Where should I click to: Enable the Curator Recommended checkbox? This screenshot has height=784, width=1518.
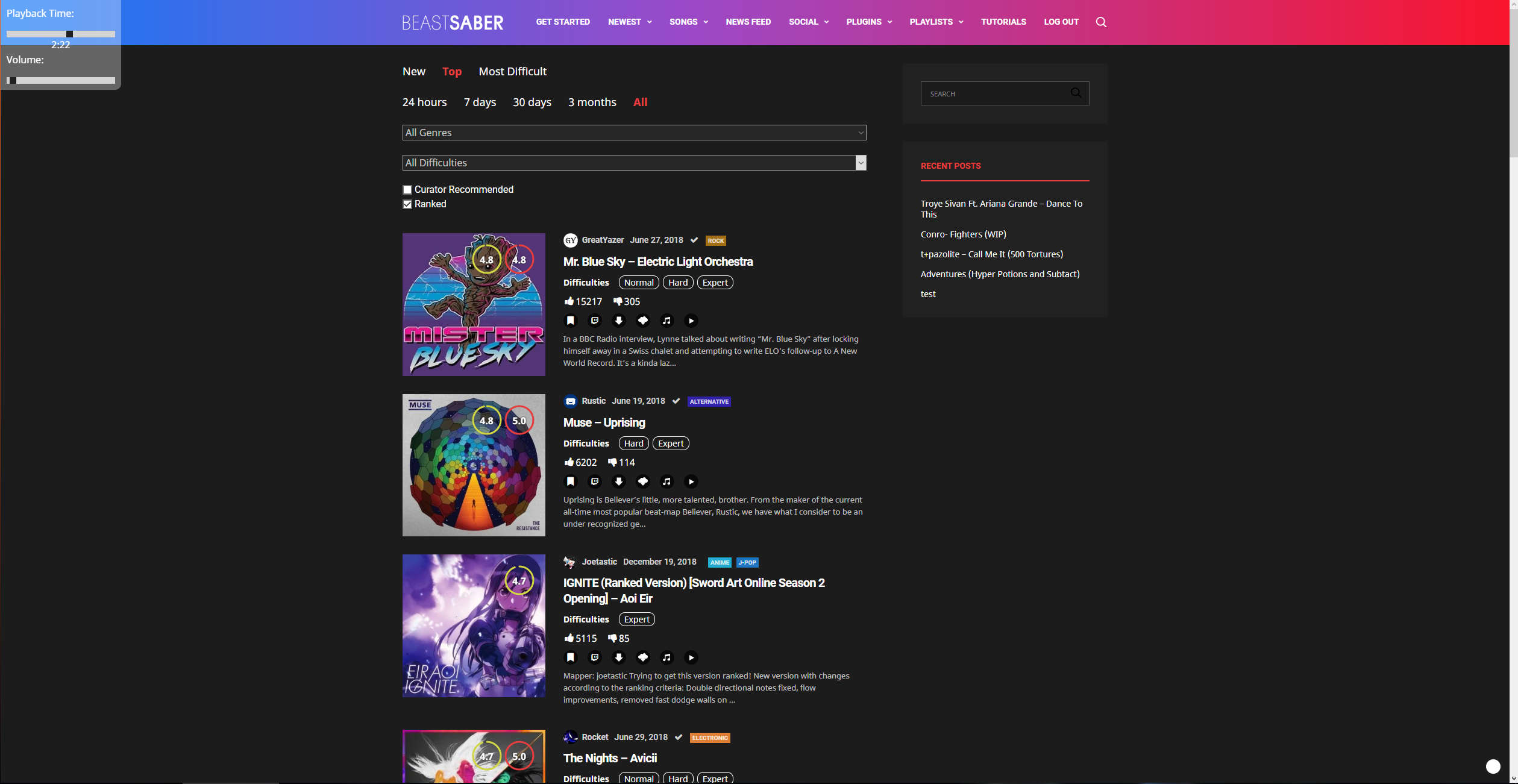click(x=407, y=190)
